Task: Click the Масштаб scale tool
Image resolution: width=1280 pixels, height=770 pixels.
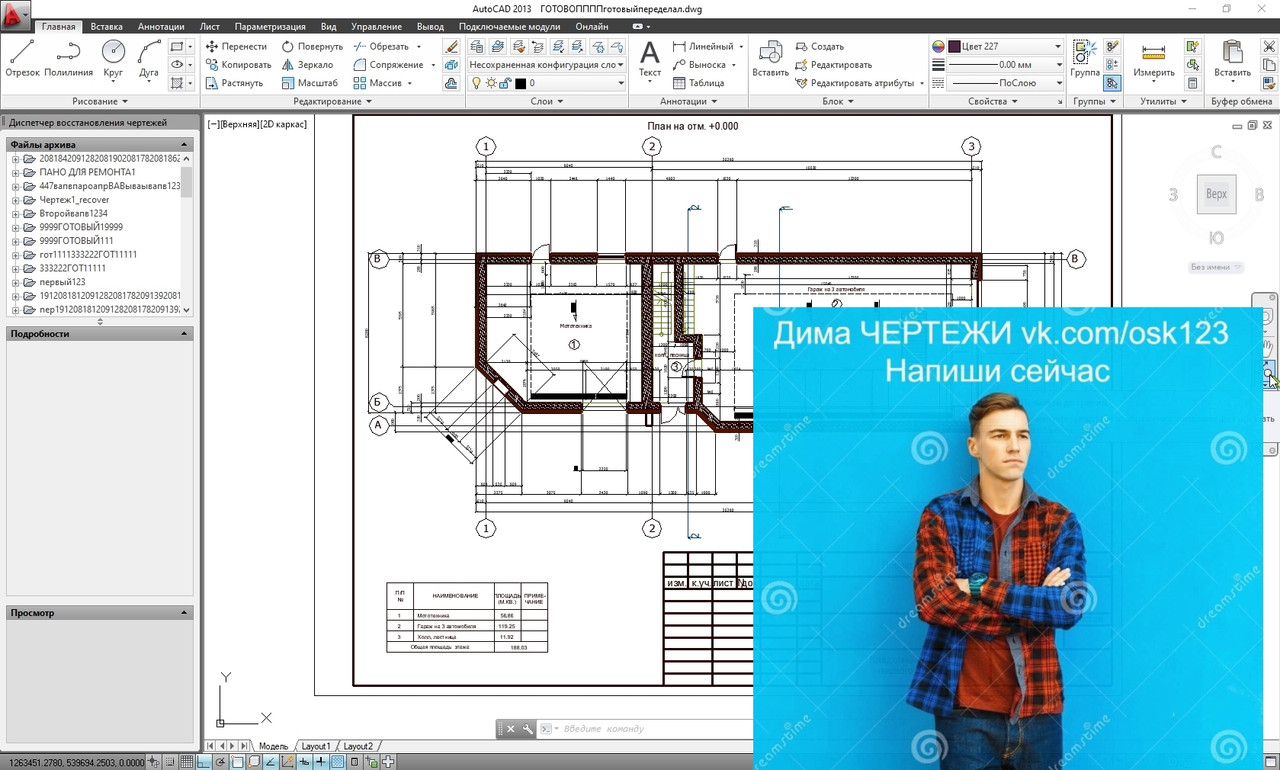Action: (x=309, y=83)
